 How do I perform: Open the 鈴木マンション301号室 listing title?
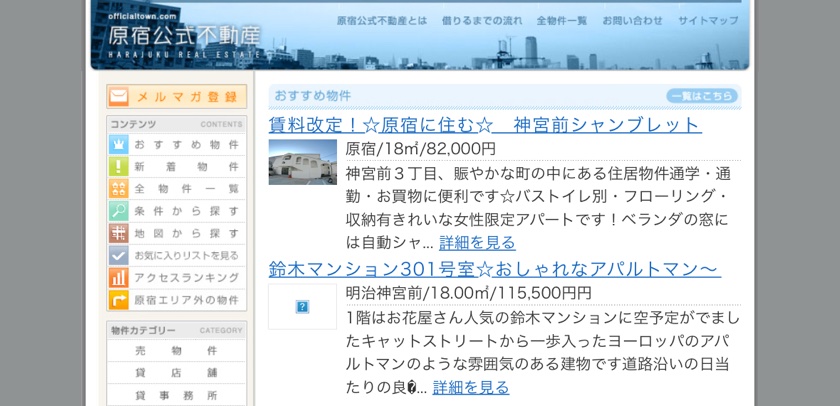[x=494, y=269]
